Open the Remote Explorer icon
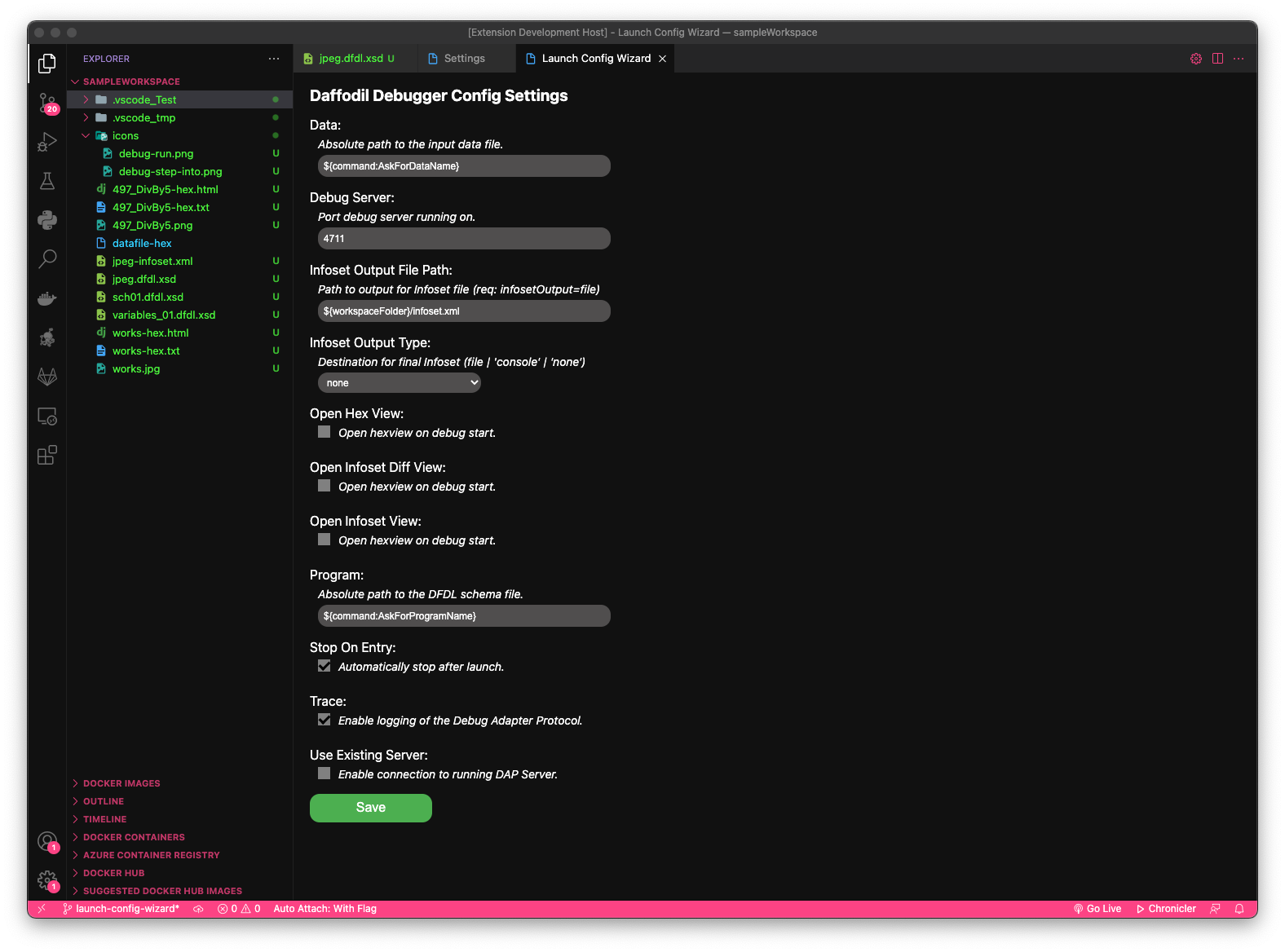1285x952 pixels. click(x=47, y=416)
